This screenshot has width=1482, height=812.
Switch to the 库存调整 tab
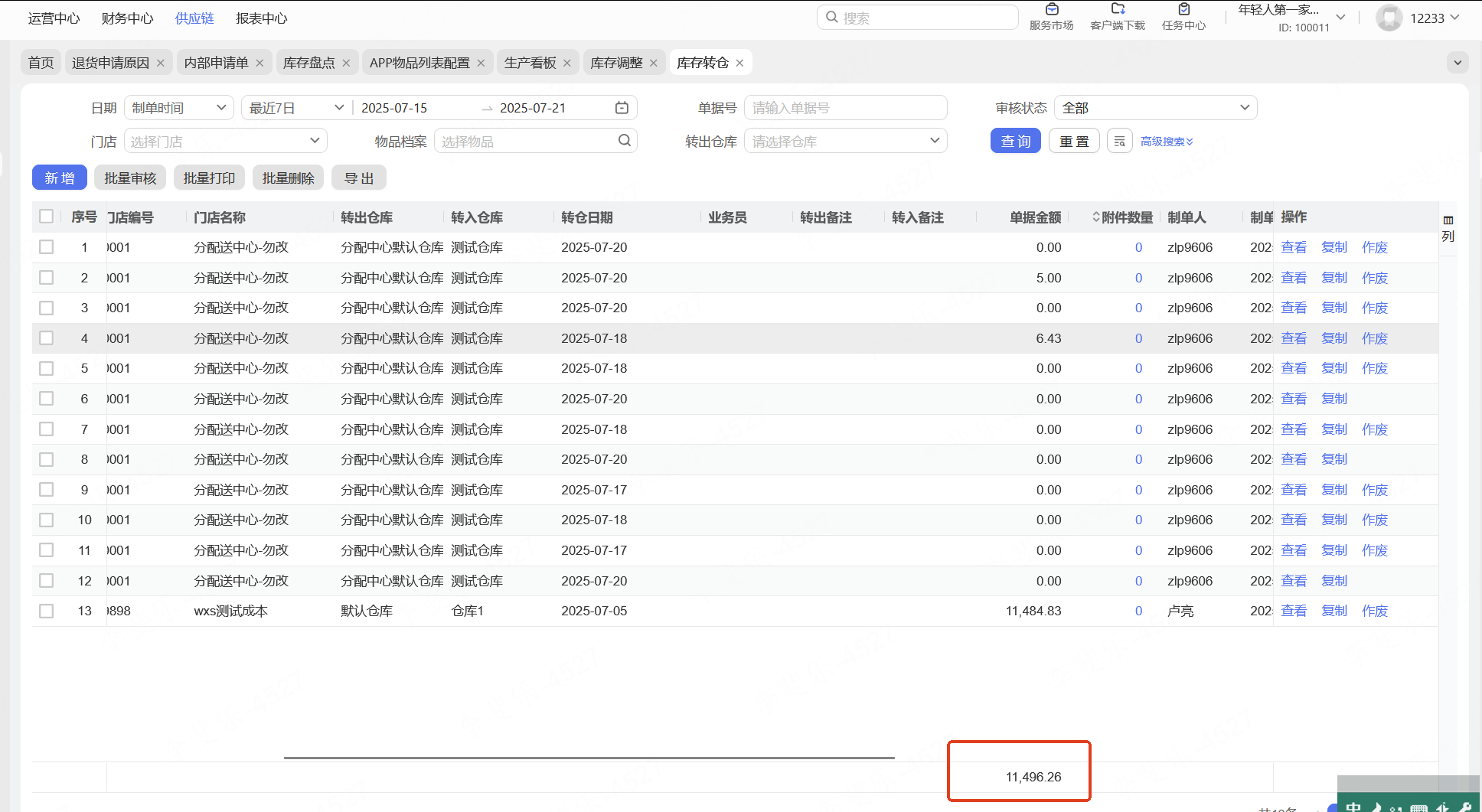(x=616, y=63)
